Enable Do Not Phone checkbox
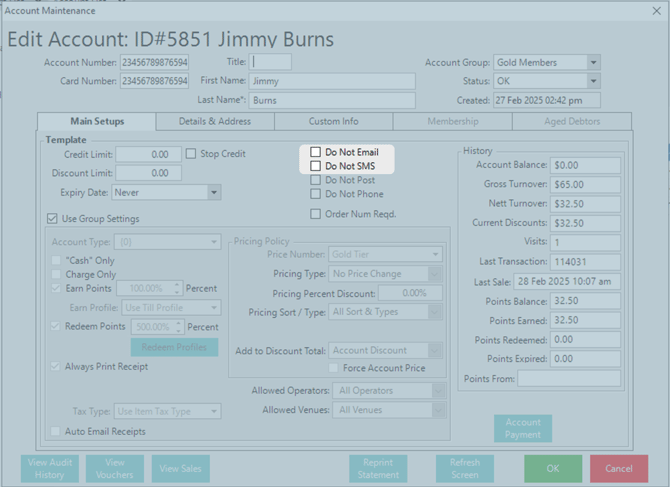 [x=316, y=194]
